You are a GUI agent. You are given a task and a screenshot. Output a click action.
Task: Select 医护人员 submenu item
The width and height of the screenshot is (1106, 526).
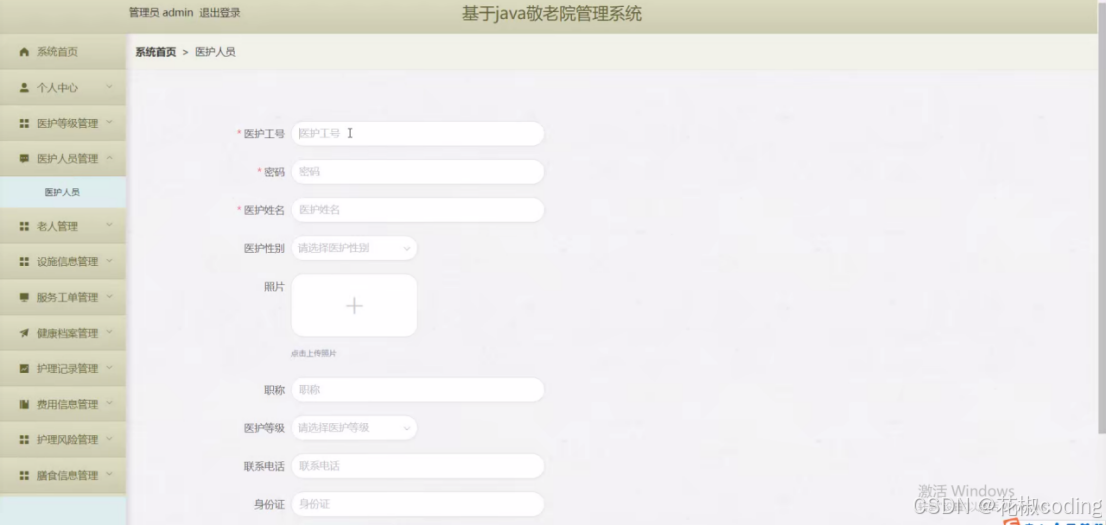63,192
